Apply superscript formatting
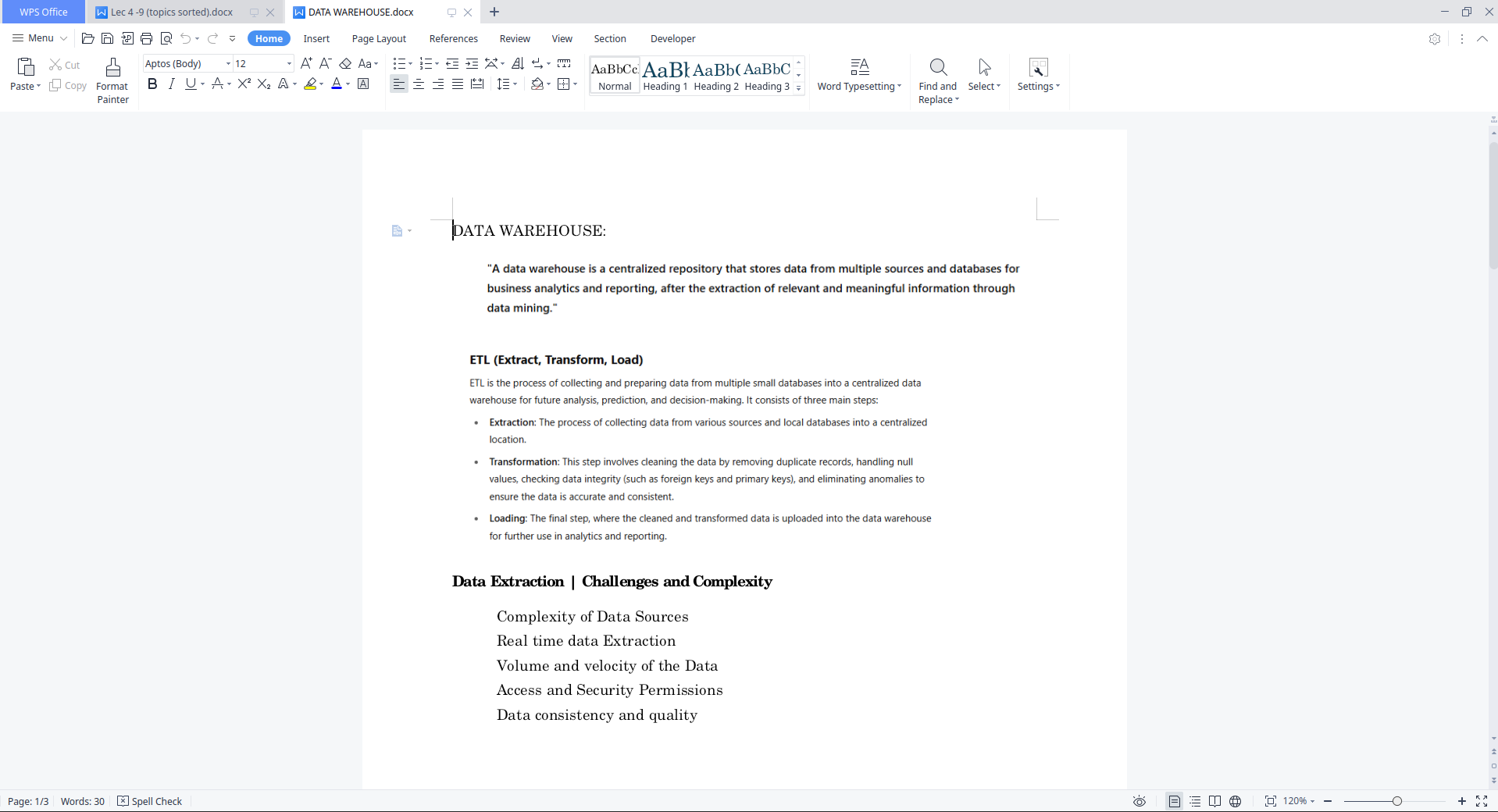 pyautogui.click(x=244, y=84)
